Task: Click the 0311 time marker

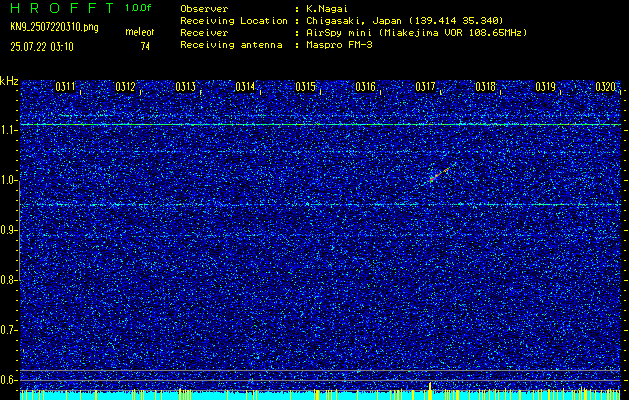Action: pyautogui.click(x=65, y=87)
